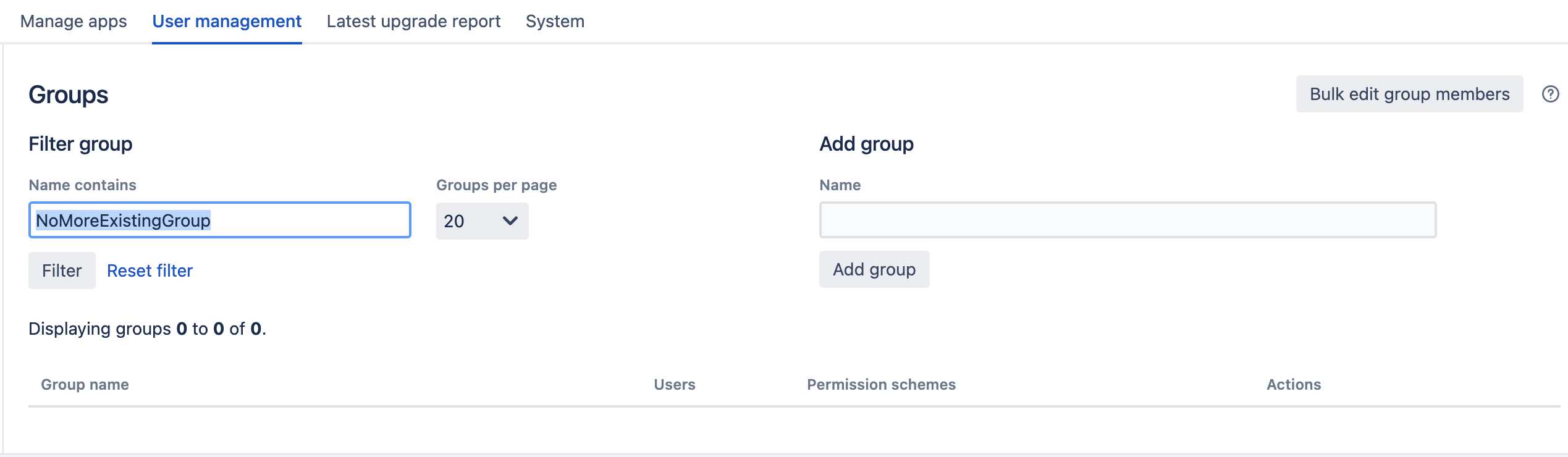This screenshot has height=457, width=1568.
Task: Go to the System tab
Action: pos(555,21)
